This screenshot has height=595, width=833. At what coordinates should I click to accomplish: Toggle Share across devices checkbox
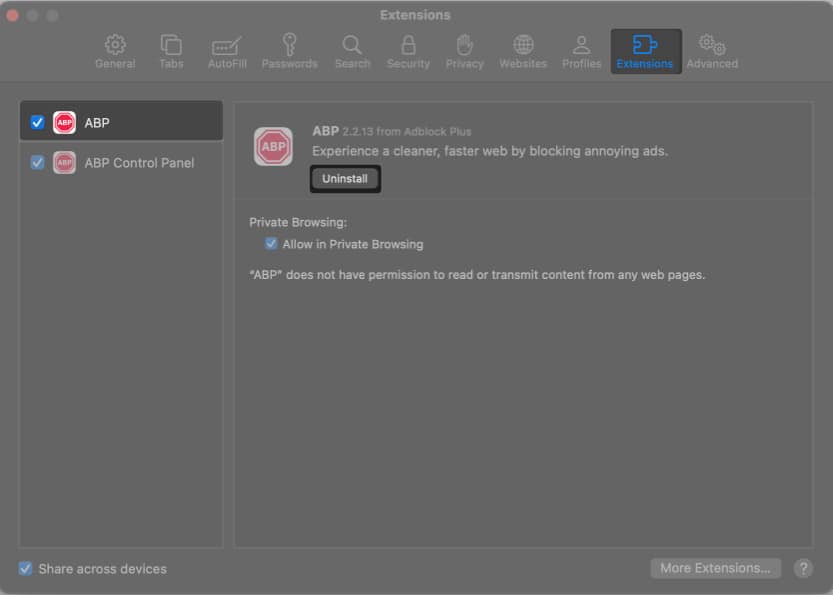pos(25,568)
